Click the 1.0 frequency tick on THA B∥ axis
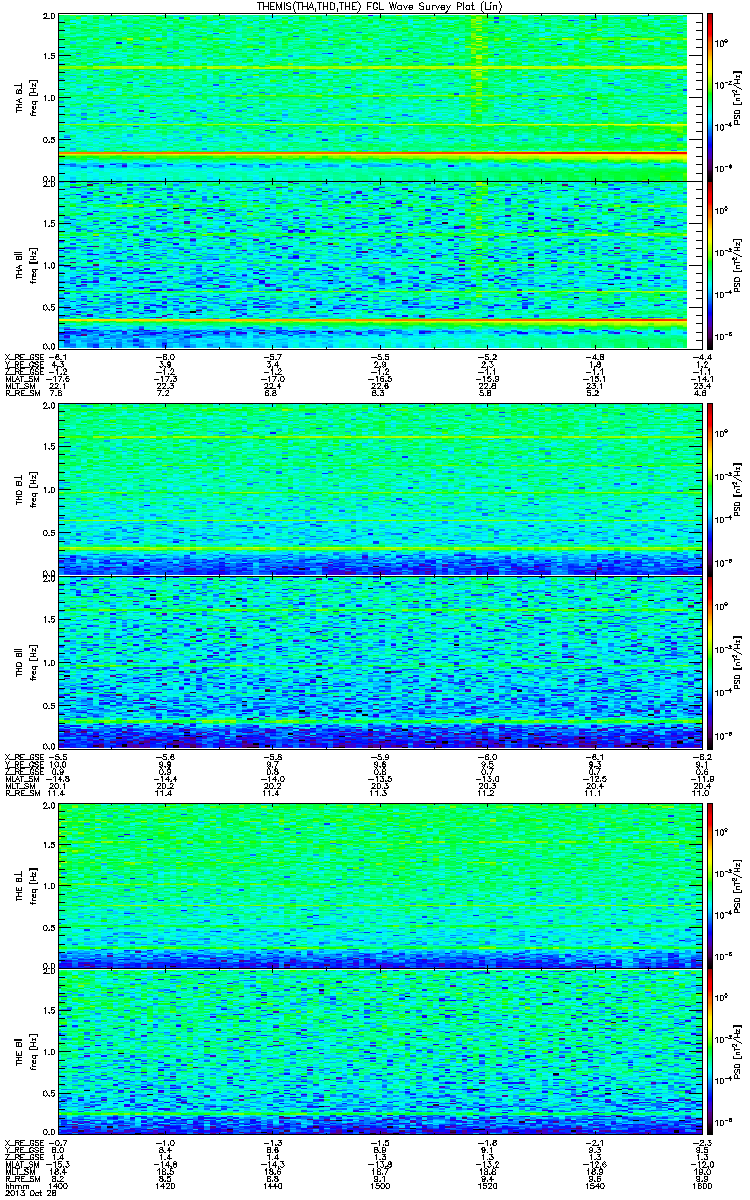This screenshot has width=750, height=1200. point(50,264)
